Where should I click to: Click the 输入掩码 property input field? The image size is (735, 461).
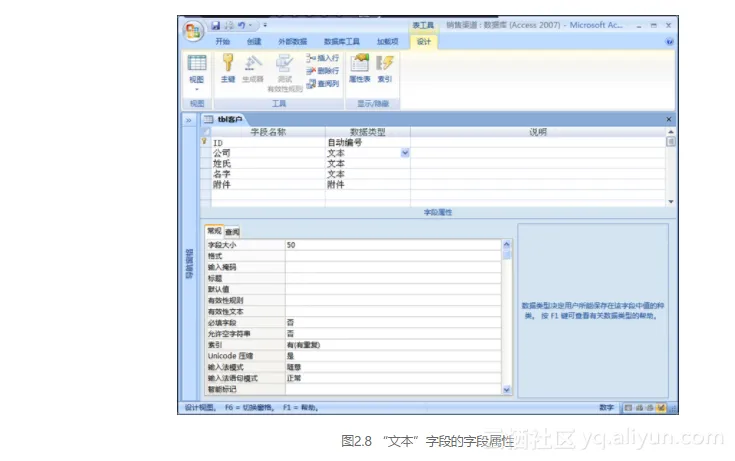(x=393, y=267)
